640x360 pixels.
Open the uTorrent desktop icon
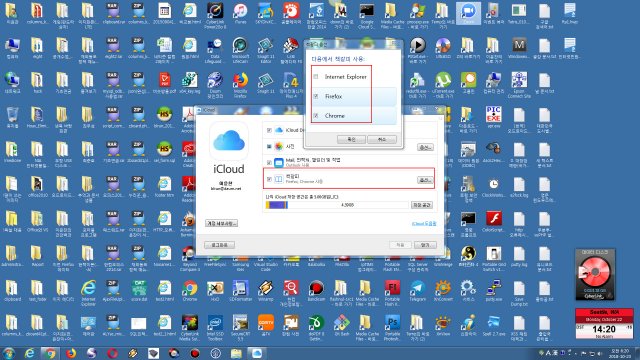coord(443,83)
